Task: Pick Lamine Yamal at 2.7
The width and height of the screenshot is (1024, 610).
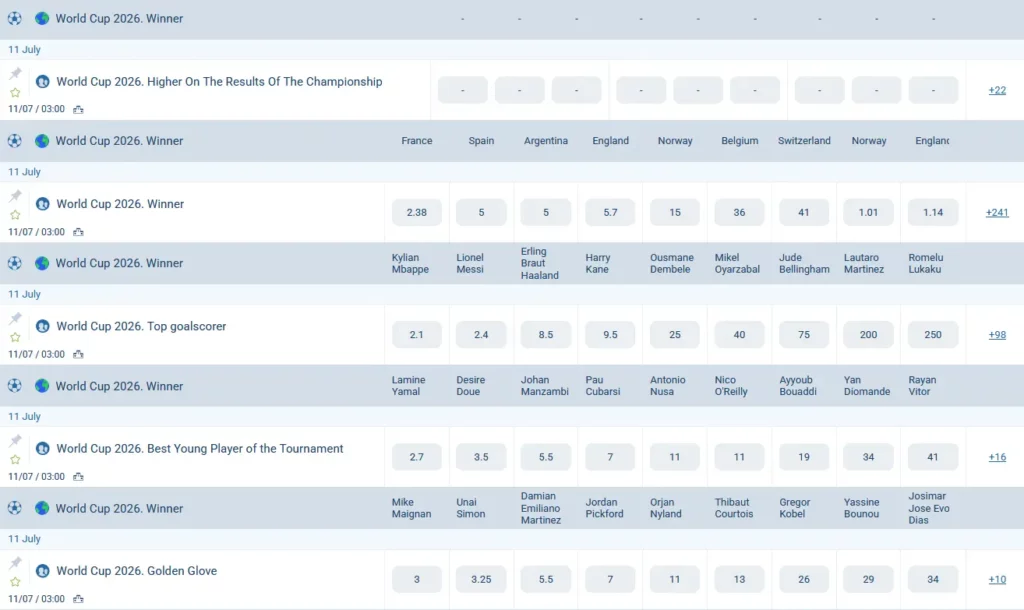Action: [x=417, y=457]
